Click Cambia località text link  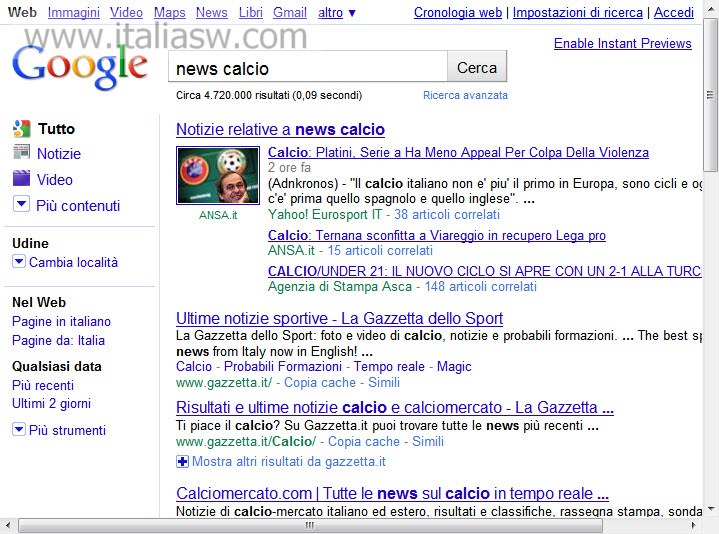click(x=73, y=262)
